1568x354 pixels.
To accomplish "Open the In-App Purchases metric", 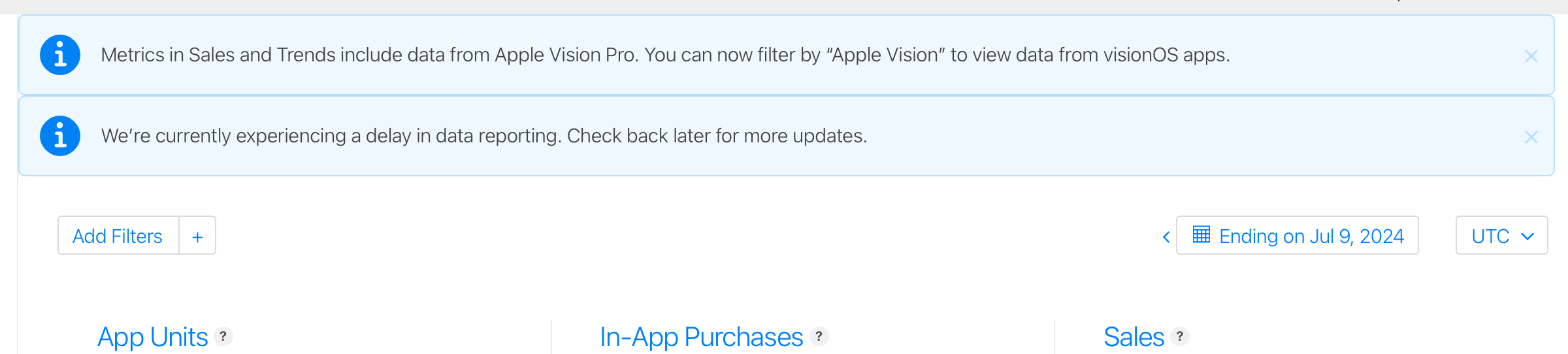I will coord(701,337).
